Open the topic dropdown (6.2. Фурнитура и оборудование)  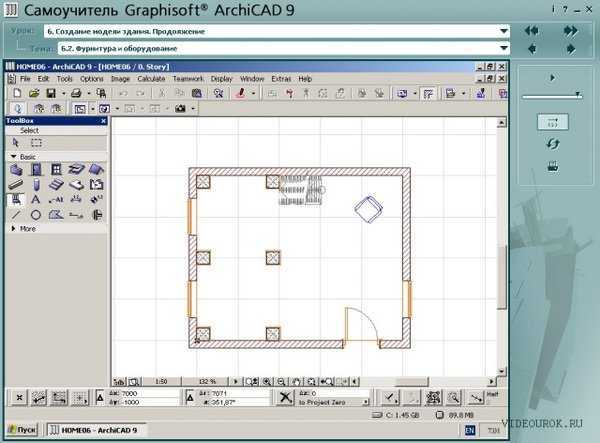504,48
